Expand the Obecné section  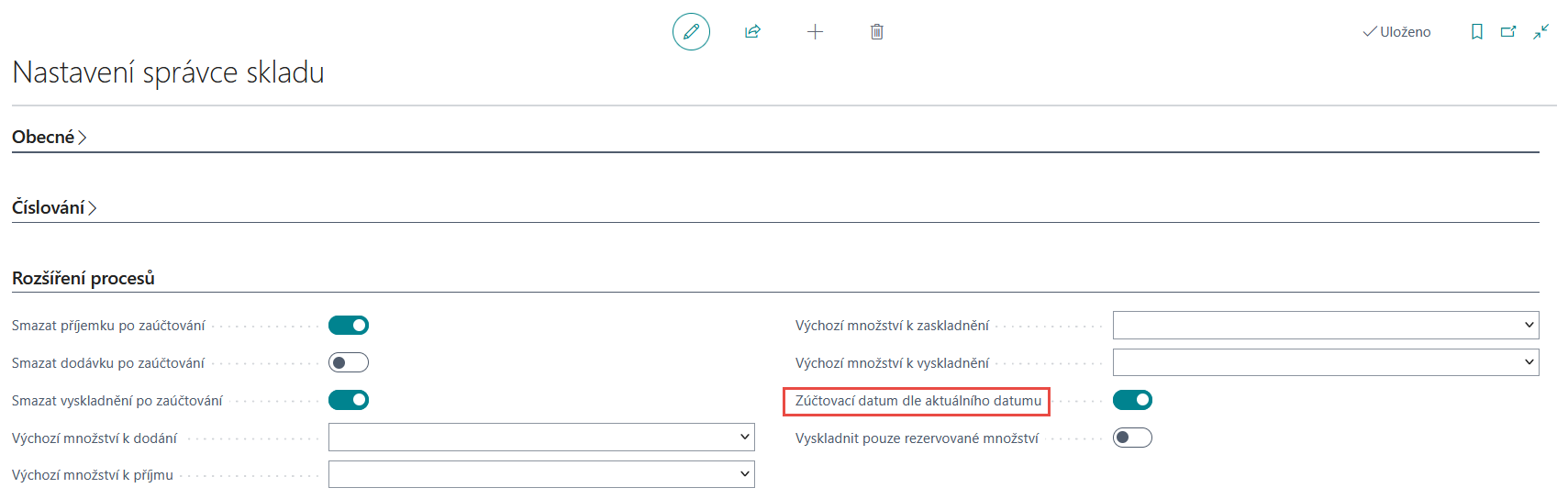(x=49, y=138)
